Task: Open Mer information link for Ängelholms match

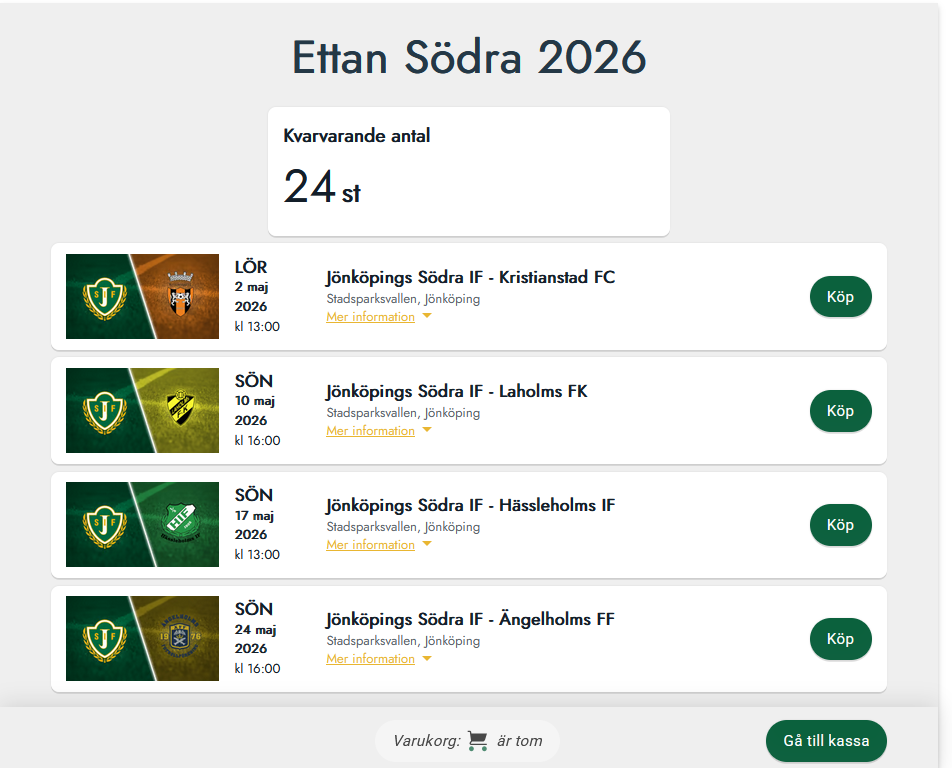Action: (370, 659)
